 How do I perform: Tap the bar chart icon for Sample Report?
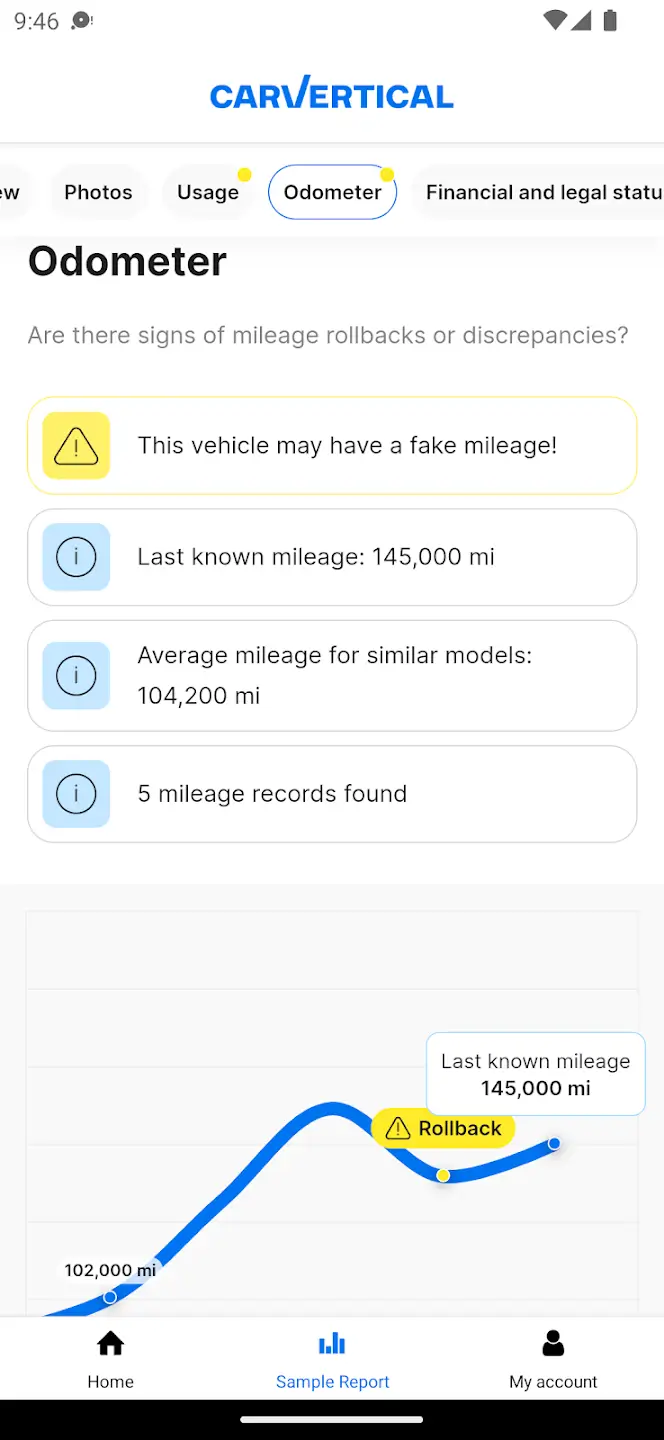332,1343
